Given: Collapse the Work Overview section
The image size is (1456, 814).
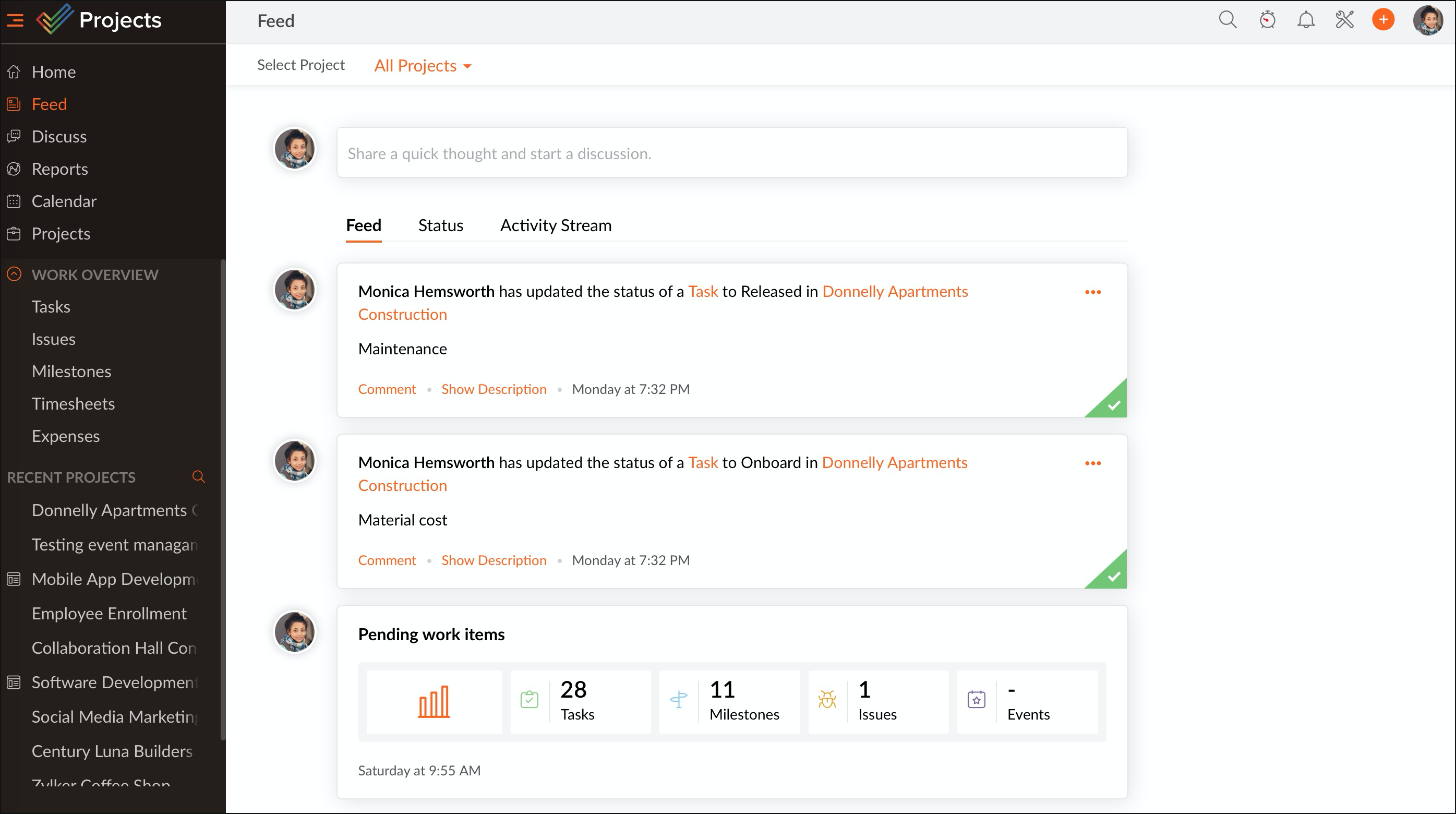Looking at the screenshot, I should pos(14,274).
